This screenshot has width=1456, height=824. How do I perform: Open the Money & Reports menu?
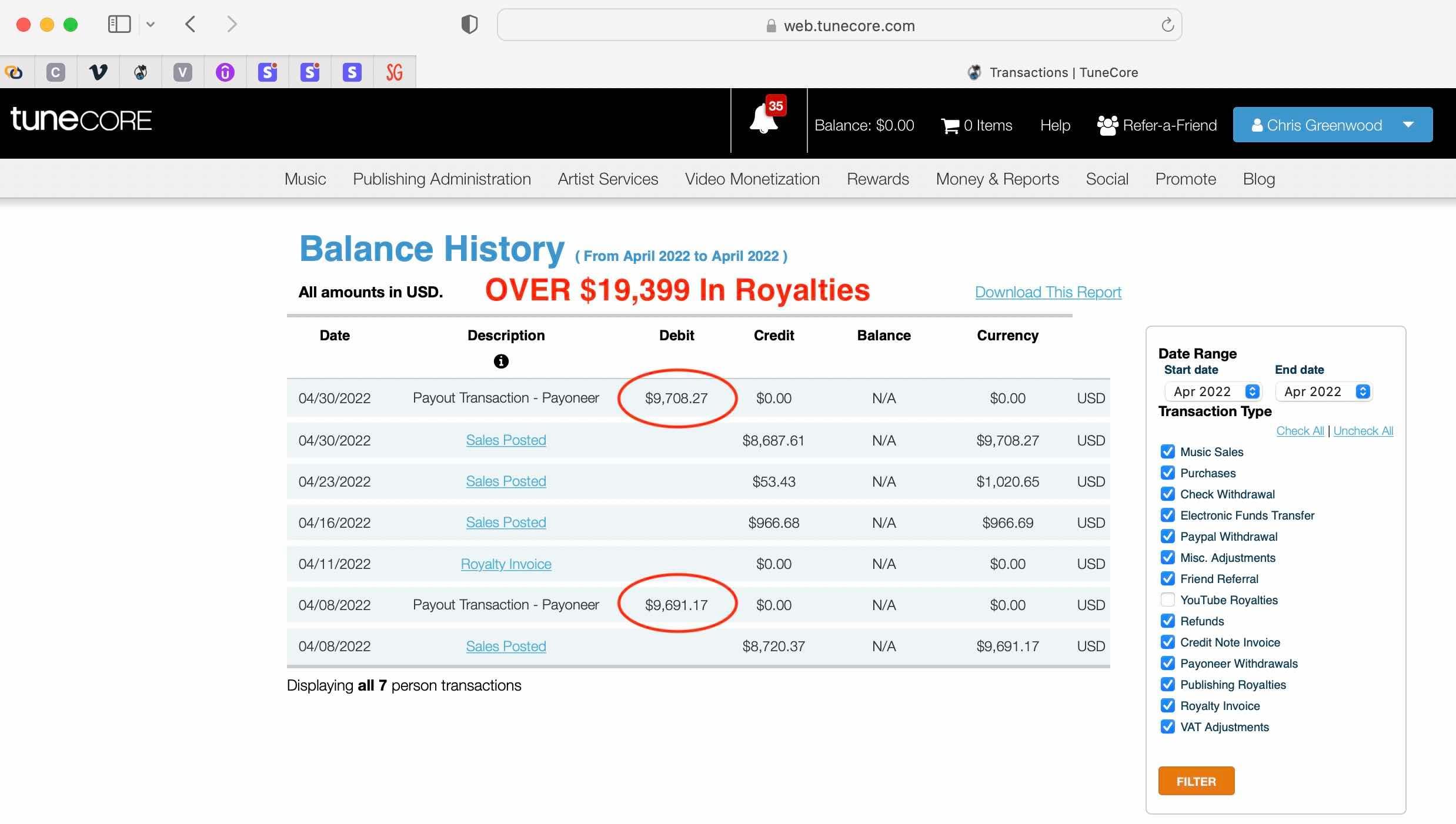tap(997, 179)
